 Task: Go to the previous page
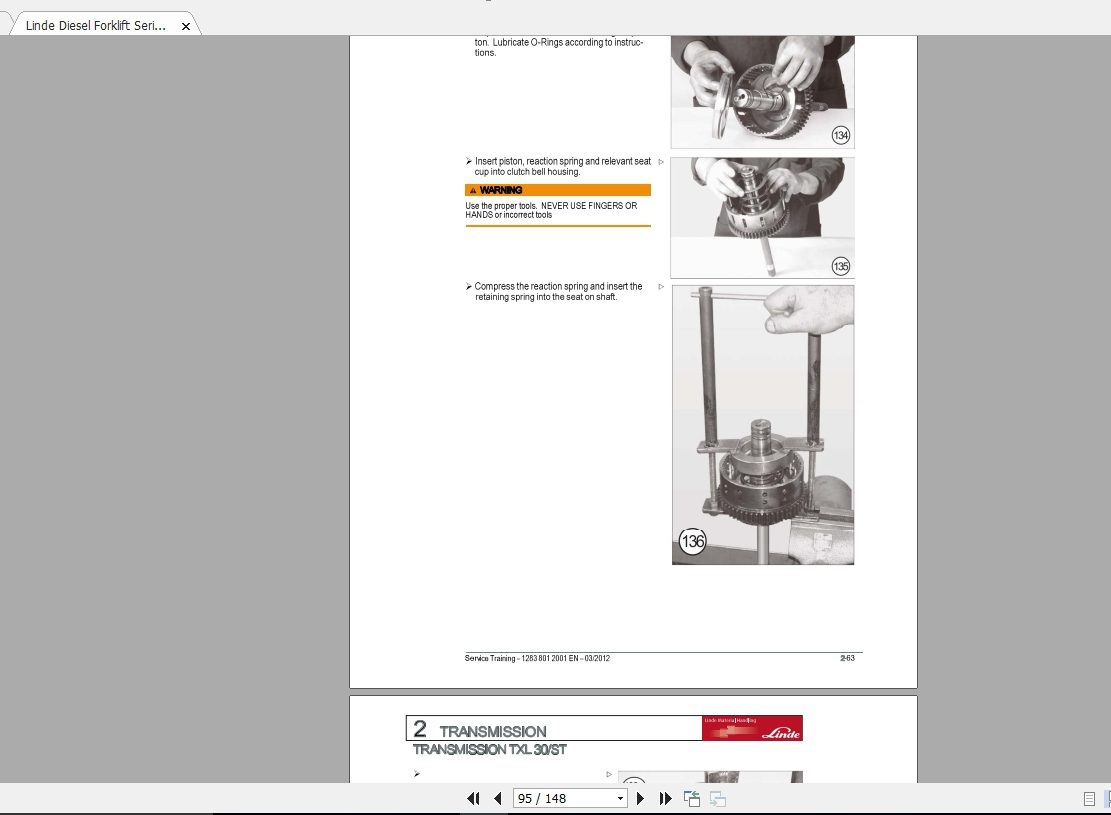click(x=497, y=799)
